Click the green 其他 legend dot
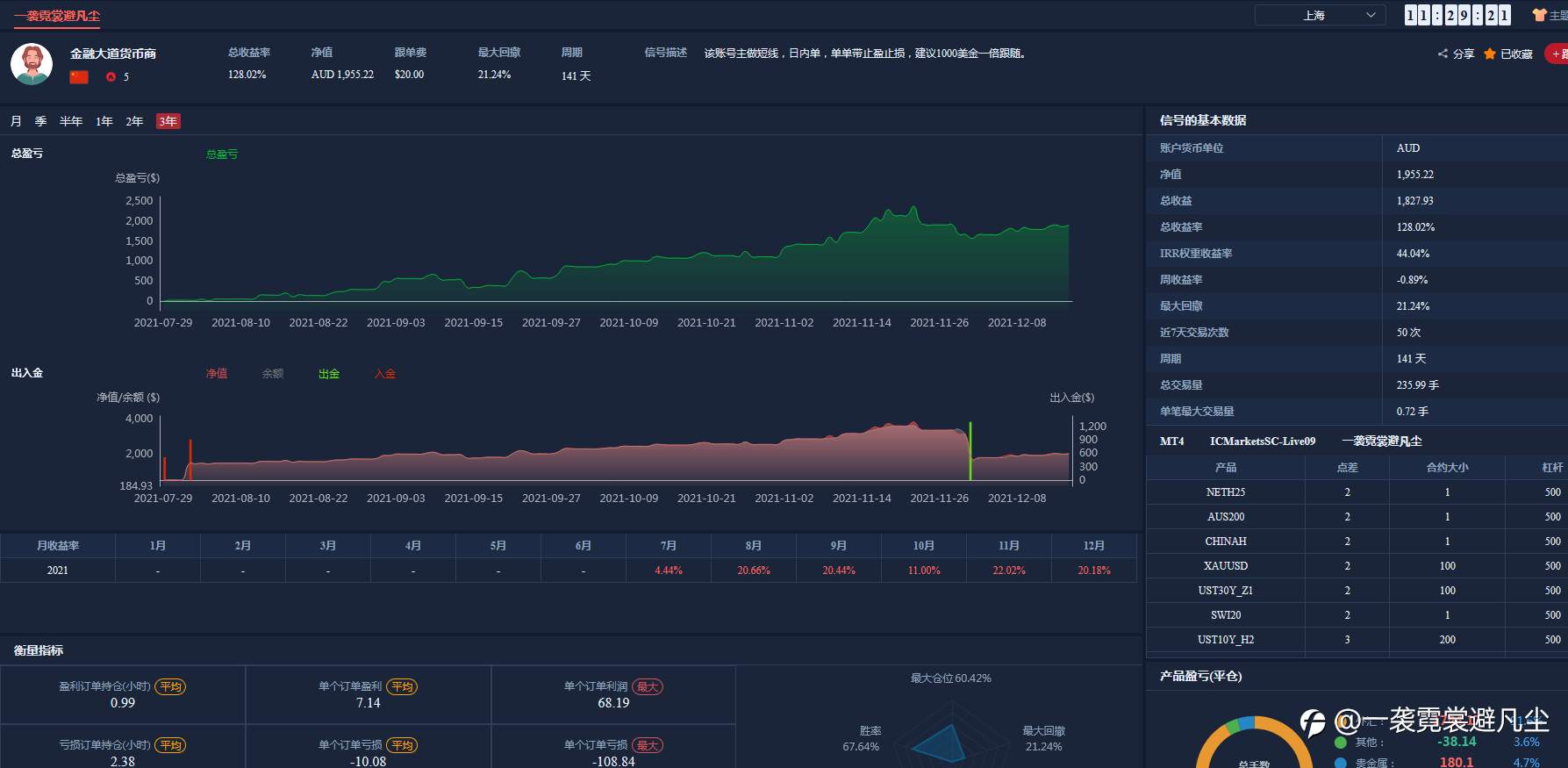Image resolution: width=1568 pixels, height=768 pixels. (1340, 743)
